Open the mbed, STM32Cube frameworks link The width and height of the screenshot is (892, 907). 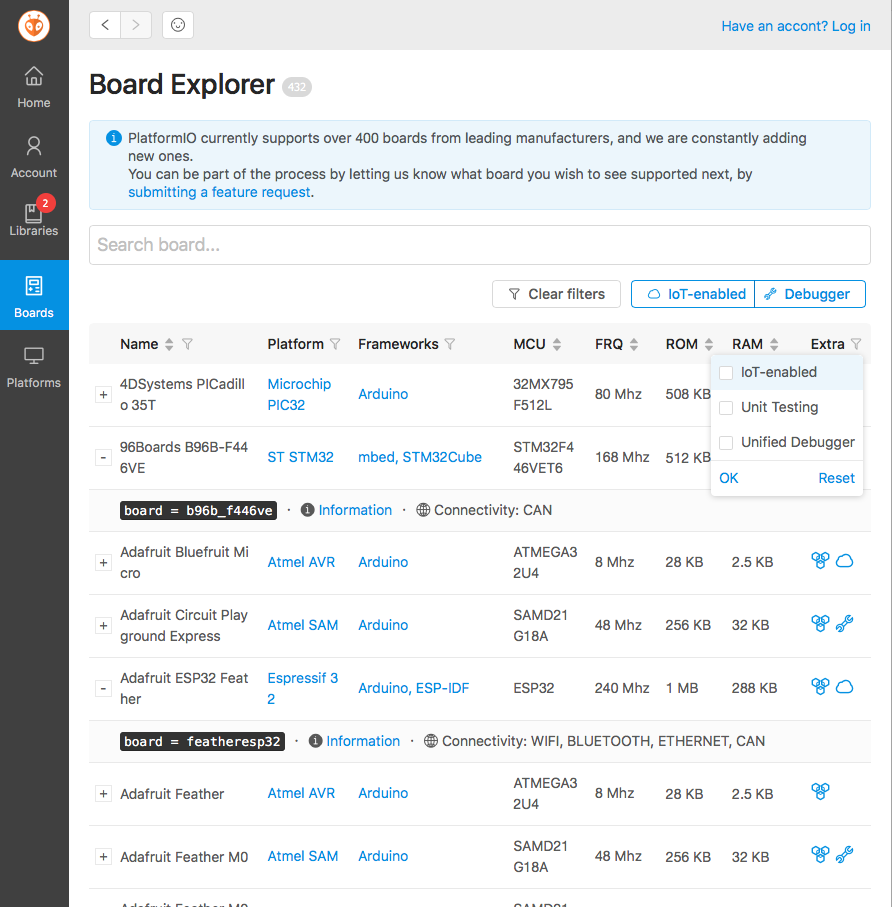[420, 457]
